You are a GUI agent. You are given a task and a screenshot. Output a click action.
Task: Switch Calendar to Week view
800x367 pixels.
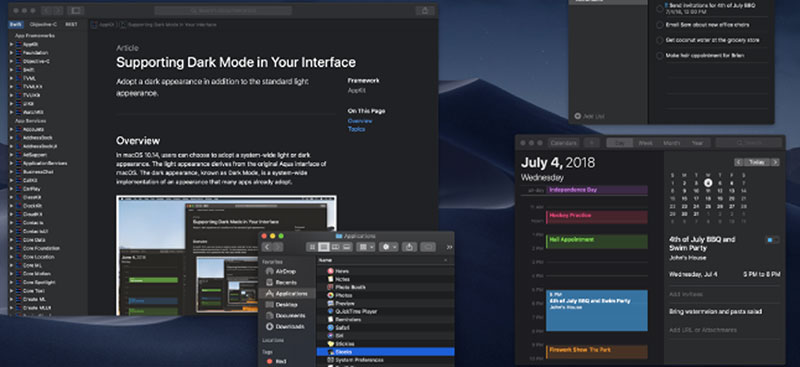(x=645, y=143)
